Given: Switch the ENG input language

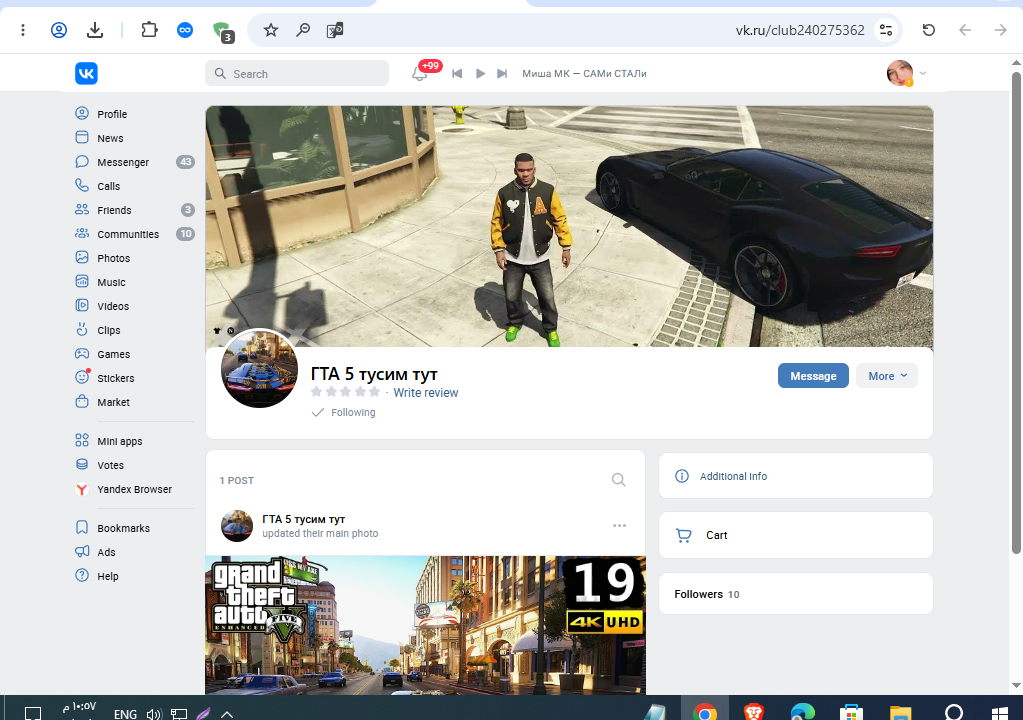Looking at the screenshot, I should click(x=125, y=714).
